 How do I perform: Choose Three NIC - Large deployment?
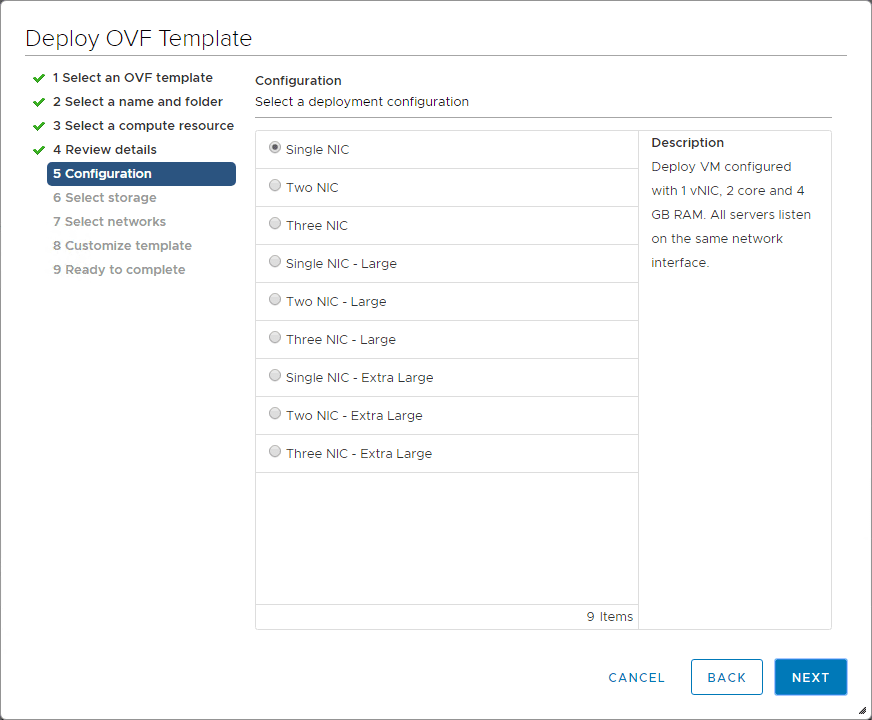pyautogui.click(x=275, y=337)
